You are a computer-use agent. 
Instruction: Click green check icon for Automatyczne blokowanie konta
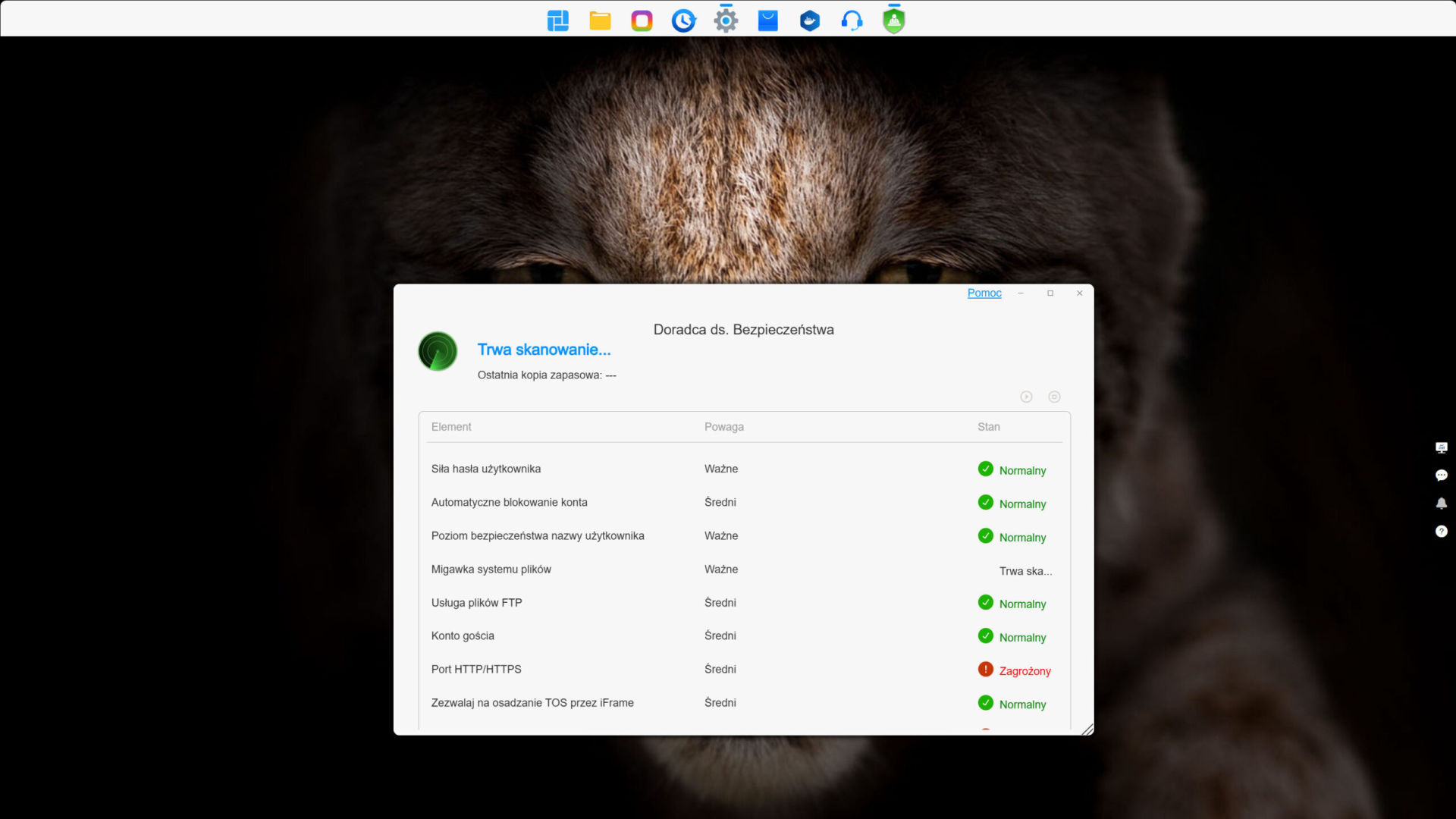(x=986, y=502)
